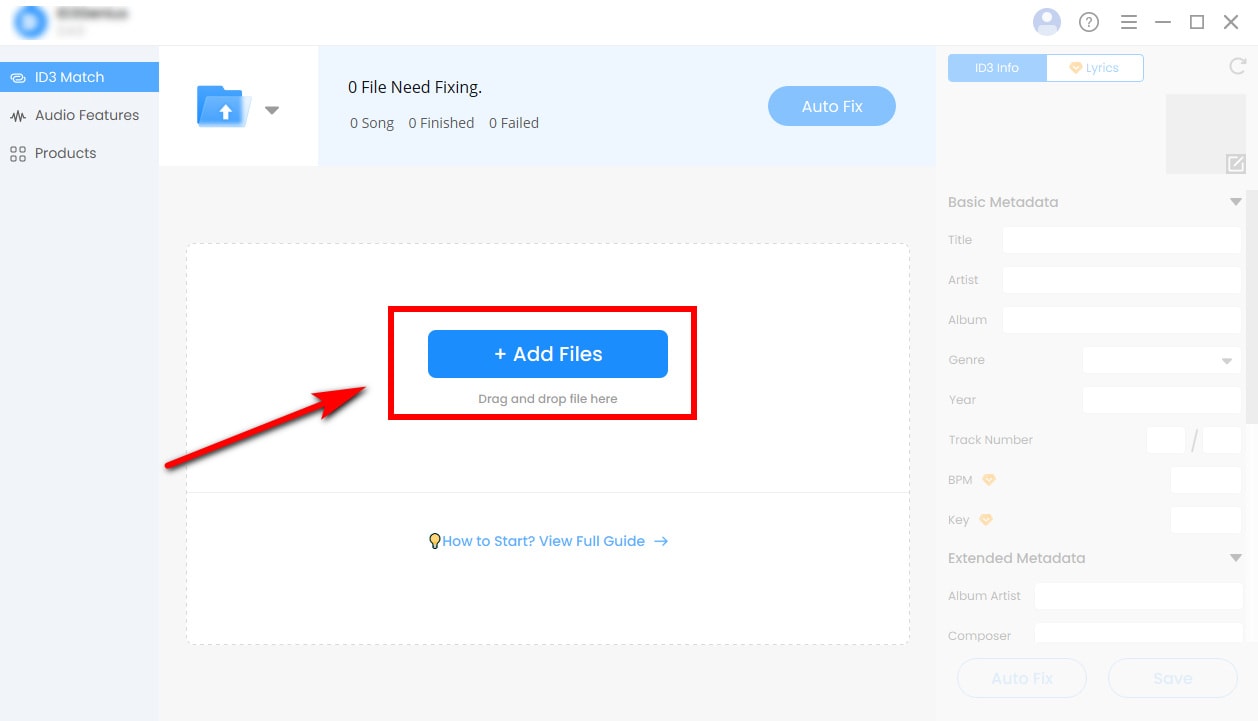Click the app logo in title bar
The width and height of the screenshot is (1258, 721).
[x=31, y=22]
